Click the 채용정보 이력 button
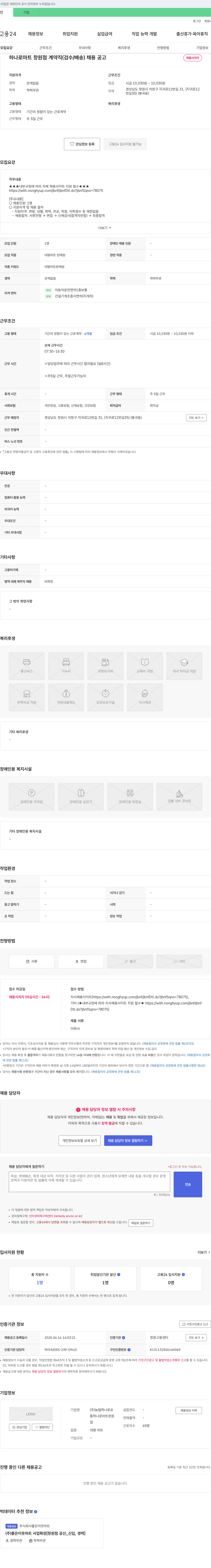Screen dimensions: 211x1568 tap(189, 1410)
